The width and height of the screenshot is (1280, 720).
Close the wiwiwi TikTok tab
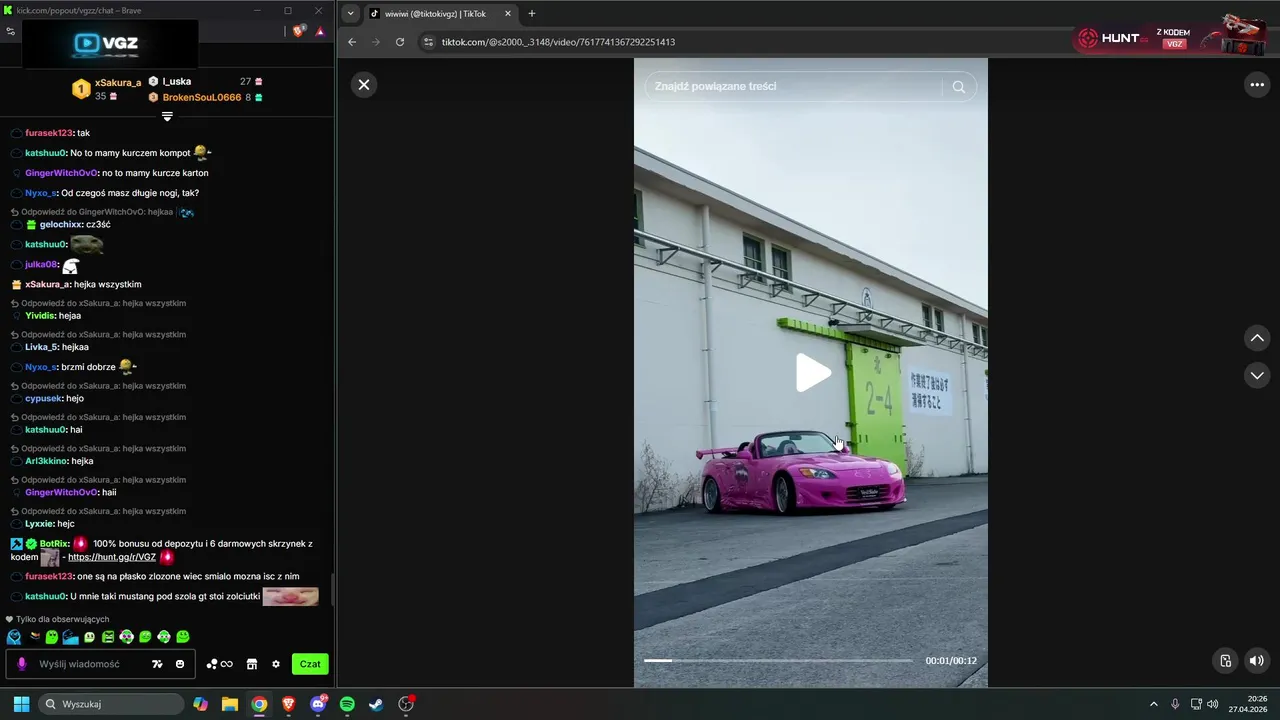tap(508, 14)
